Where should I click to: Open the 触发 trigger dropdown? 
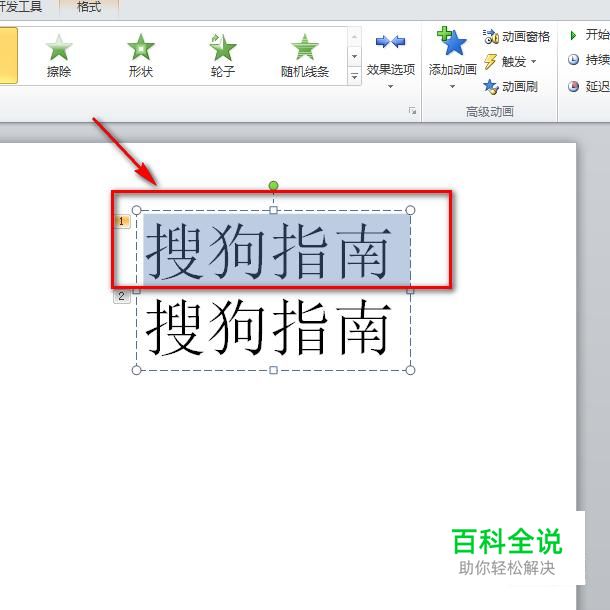pos(510,61)
